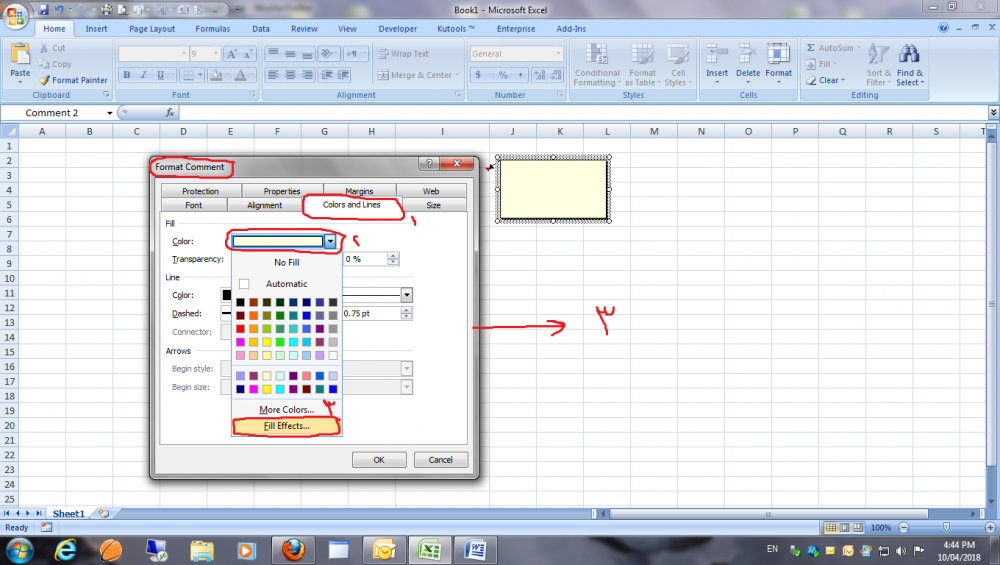The height and width of the screenshot is (565, 1000).
Task: Click the Office Button orb
Action: [15, 15]
